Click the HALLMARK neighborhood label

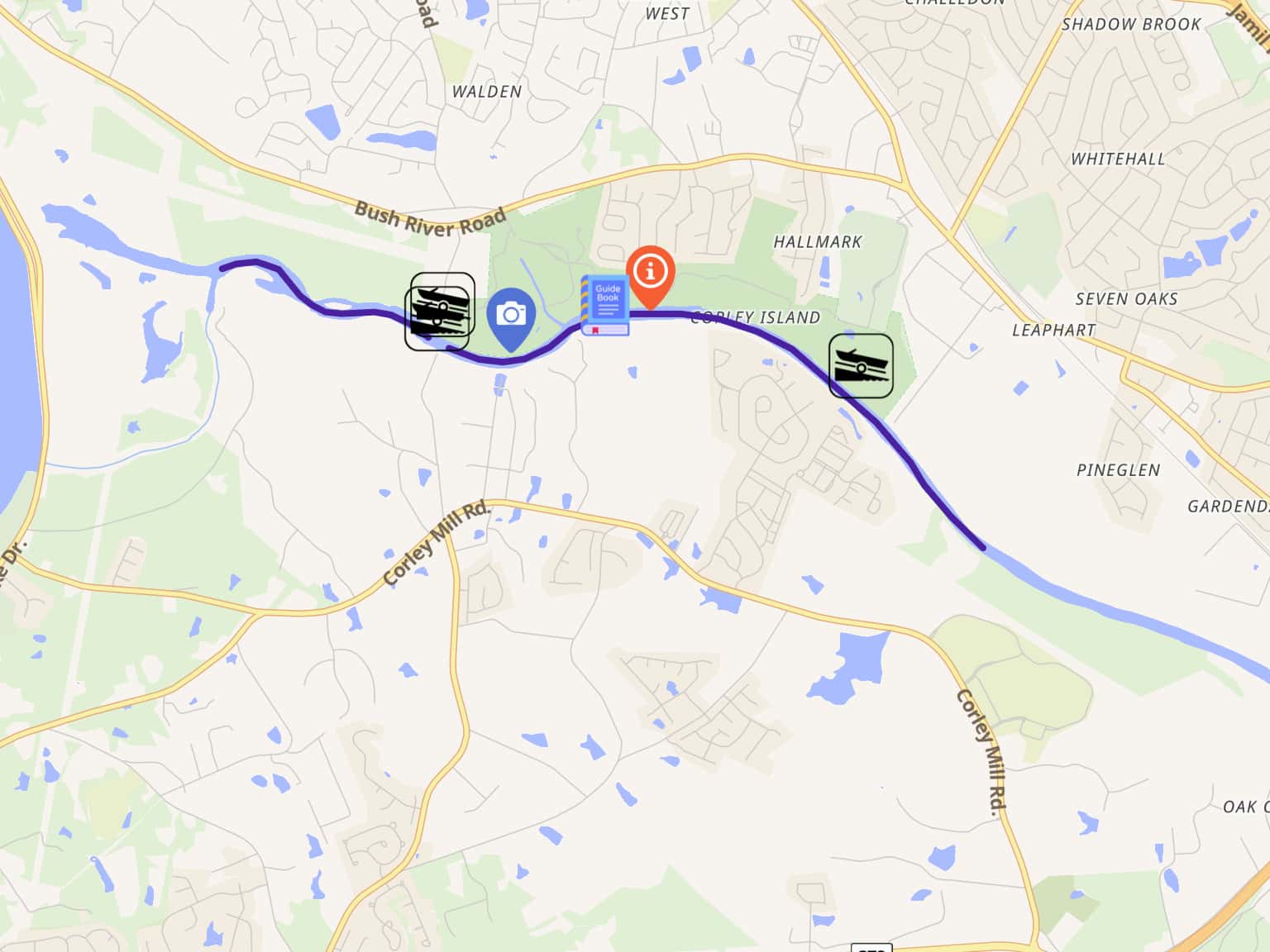click(x=817, y=242)
